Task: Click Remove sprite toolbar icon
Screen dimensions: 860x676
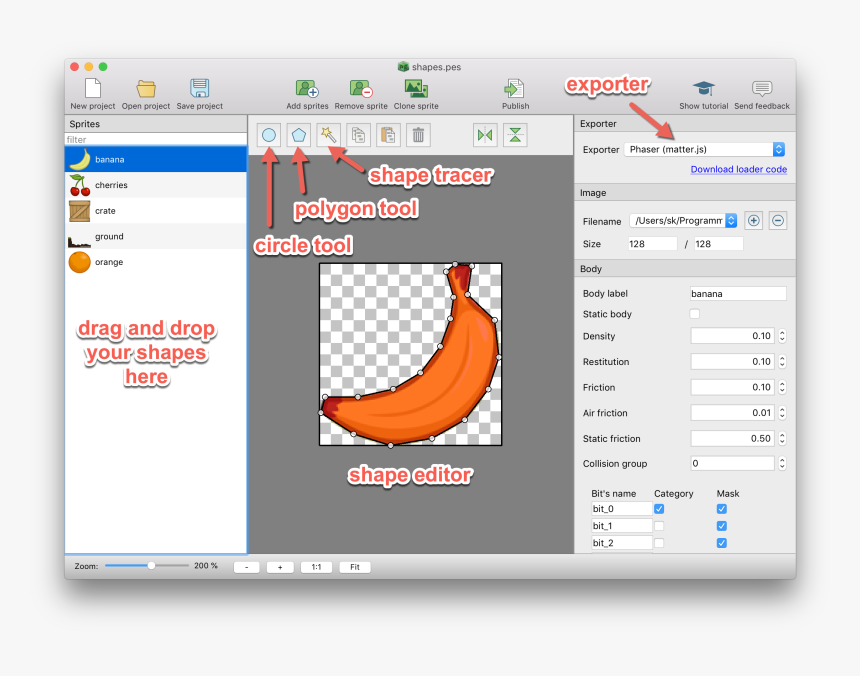Action: click(x=361, y=88)
